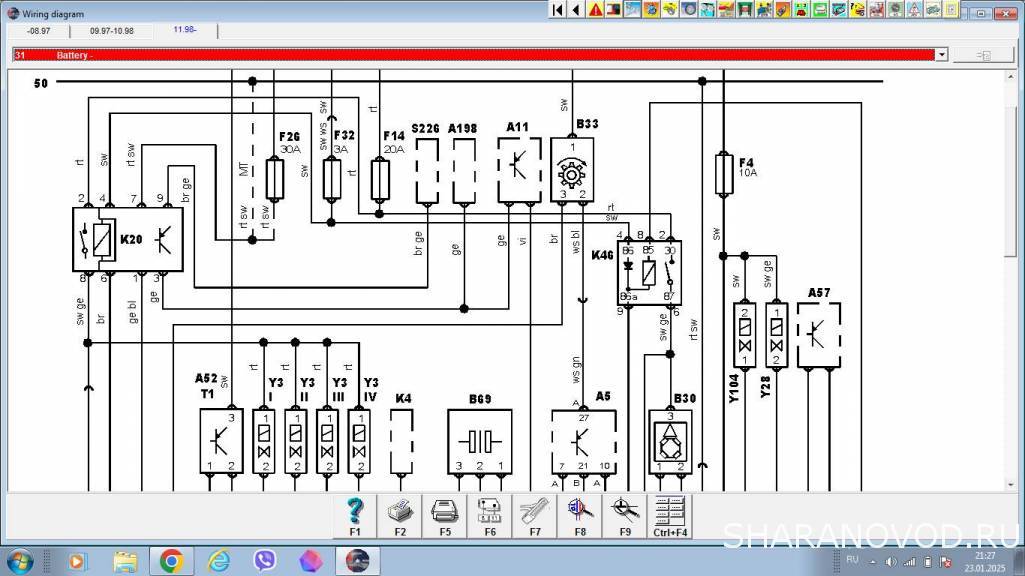Select the 09.97-10.98 date tab
The height and width of the screenshot is (576, 1025).
tap(111, 30)
